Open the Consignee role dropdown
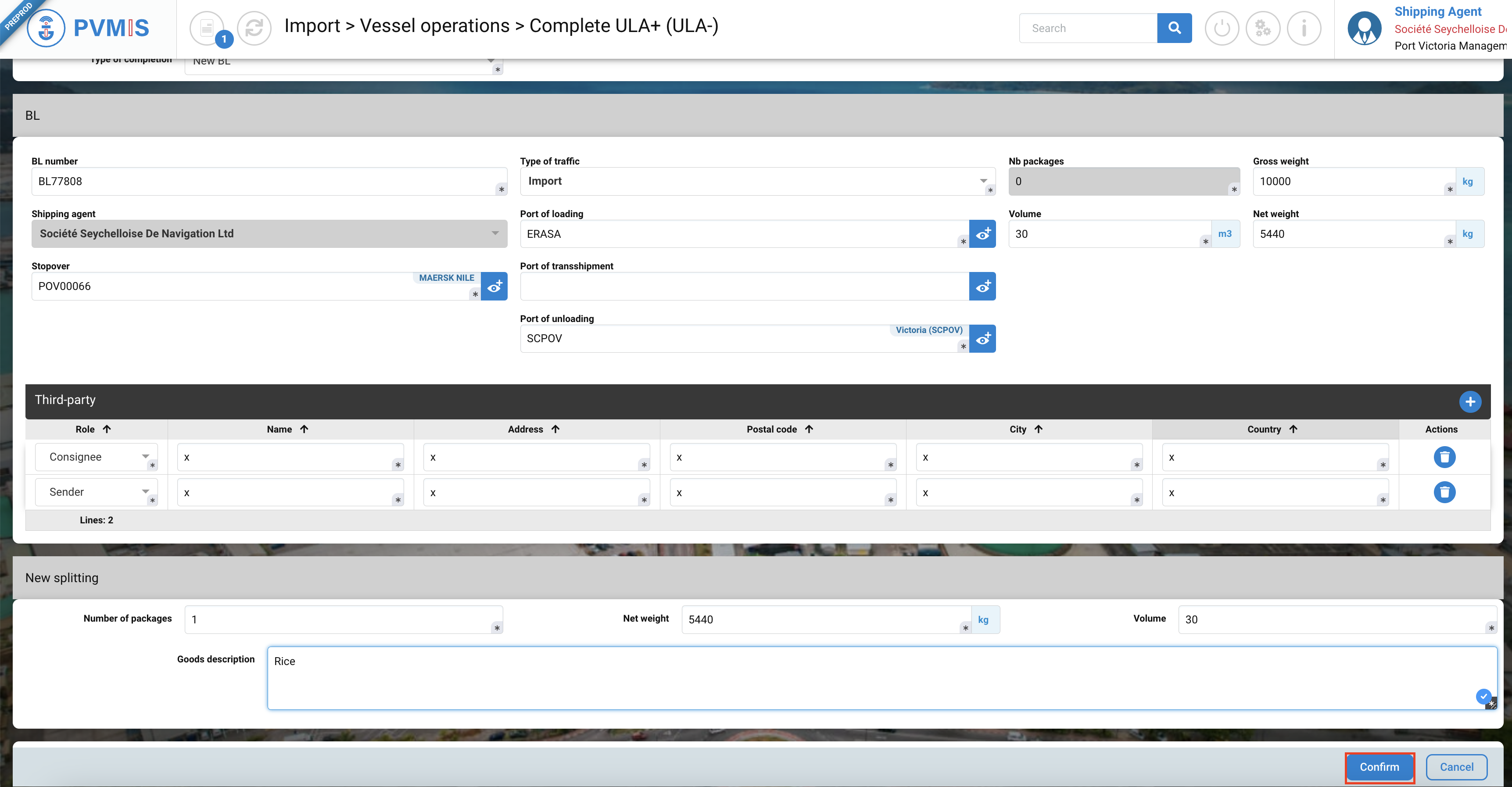1512x787 pixels. [145, 457]
